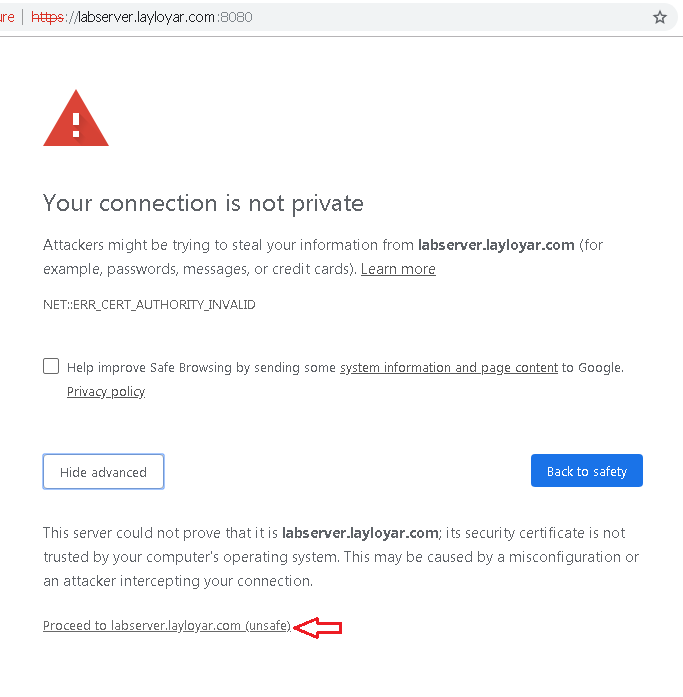Proceed to labserver.layloyar.com (unsafe)

click(167, 625)
